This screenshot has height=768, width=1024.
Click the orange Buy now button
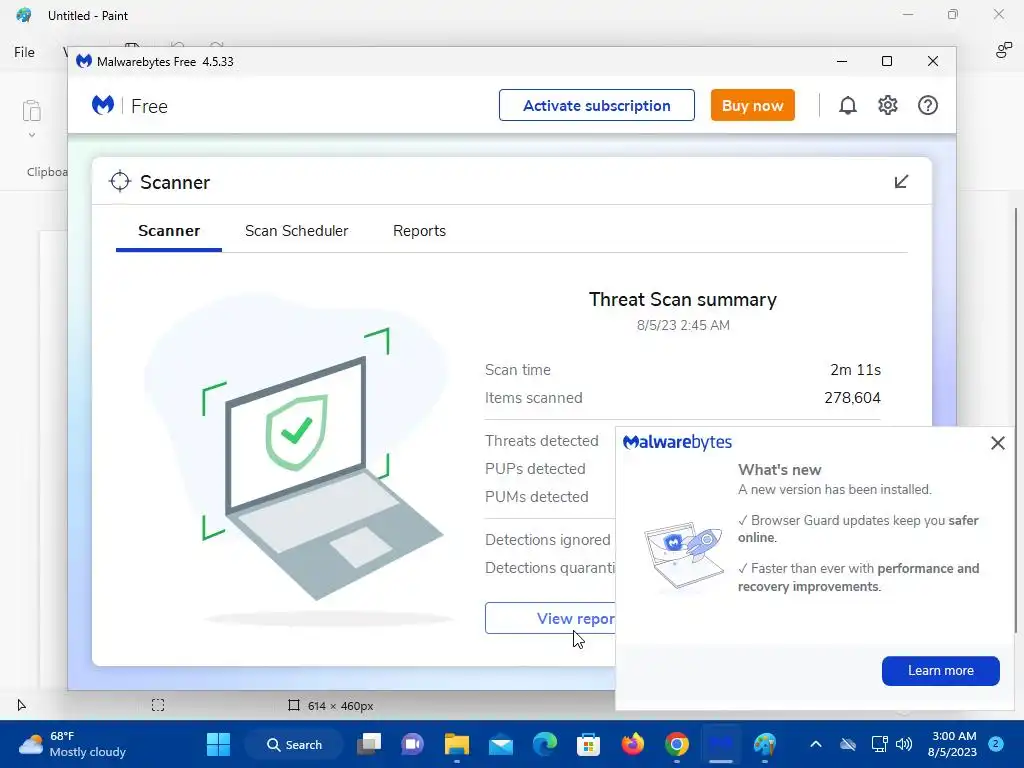[x=752, y=105]
